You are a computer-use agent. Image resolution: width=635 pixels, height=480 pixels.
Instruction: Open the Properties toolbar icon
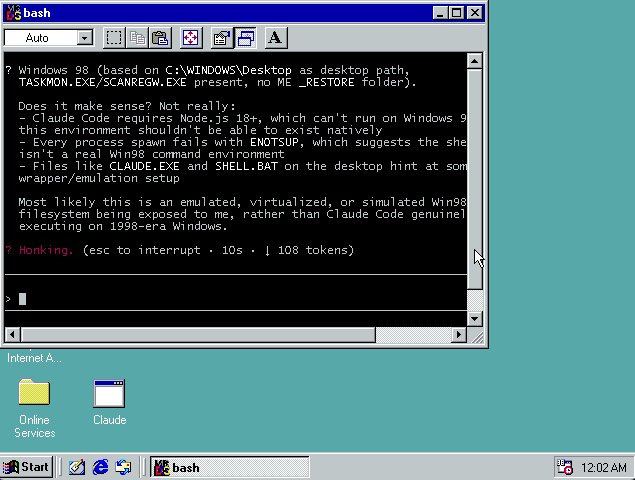point(222,38)
